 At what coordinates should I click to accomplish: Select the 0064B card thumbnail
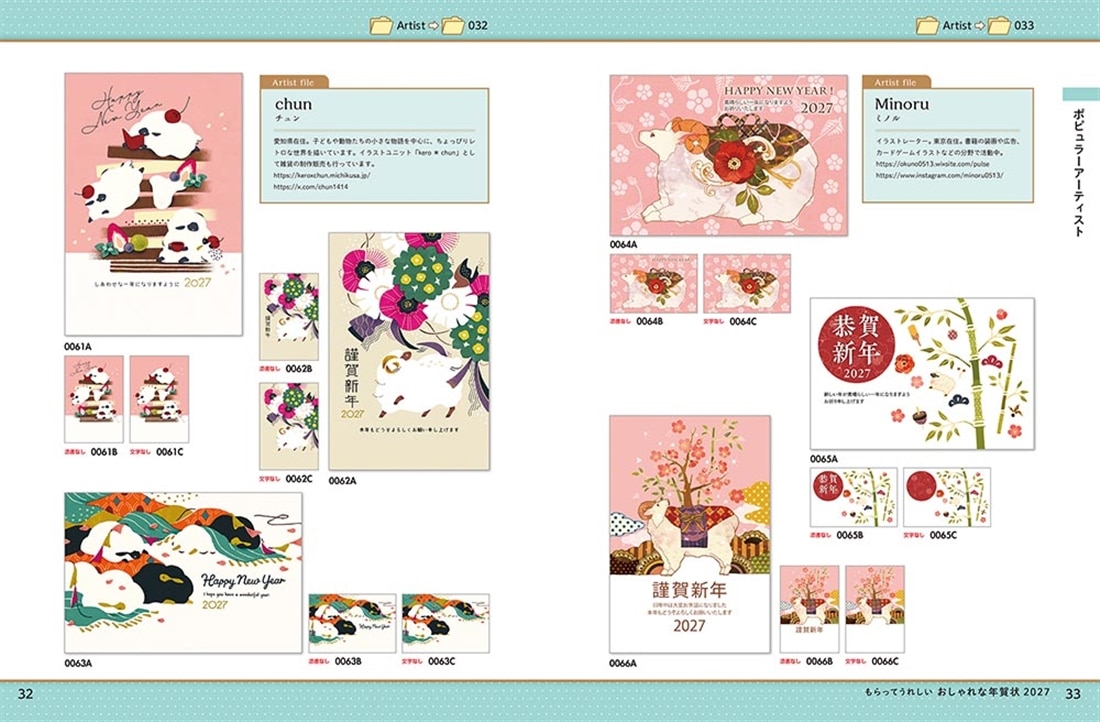click(x=654, y=283)
